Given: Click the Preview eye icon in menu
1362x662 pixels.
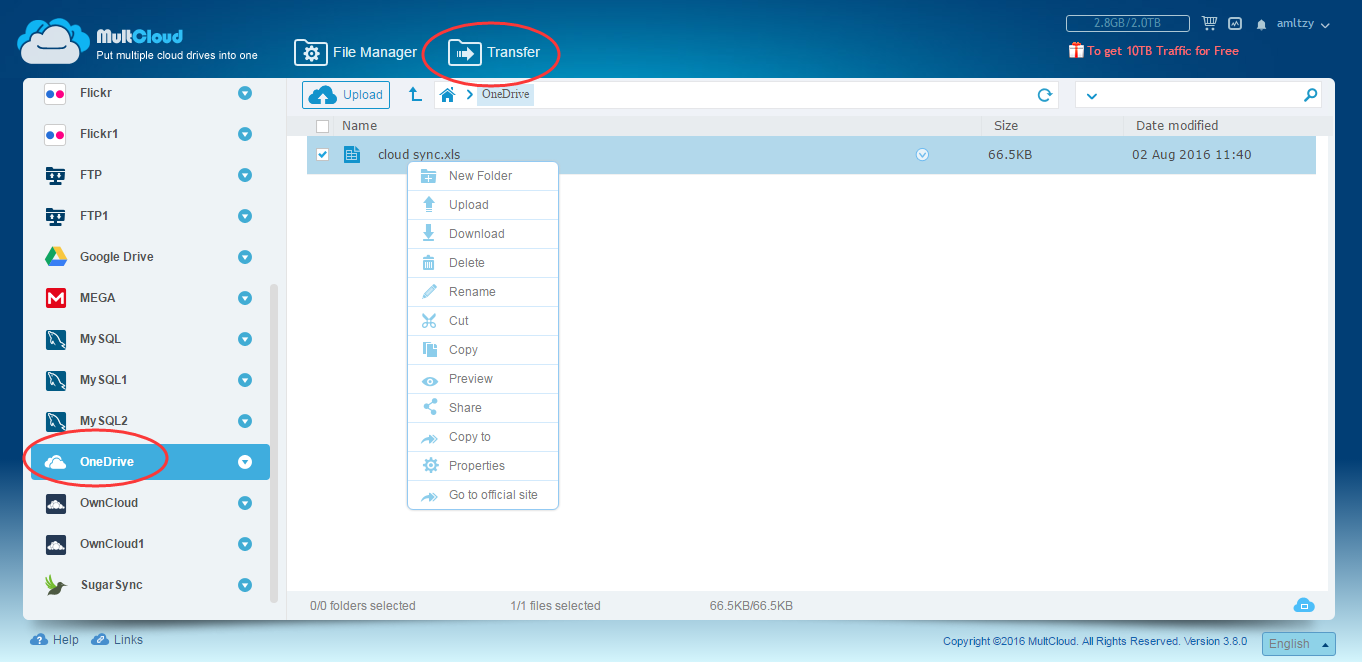Looking at the screenshot, I should [x=430, y=380].
